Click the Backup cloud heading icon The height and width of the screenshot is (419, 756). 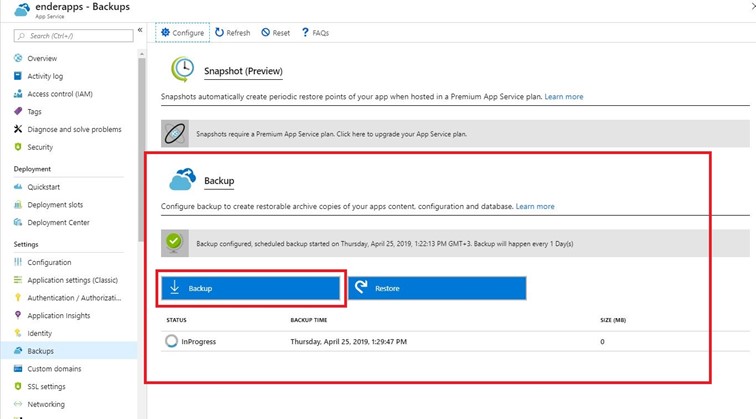coord(182,179)
